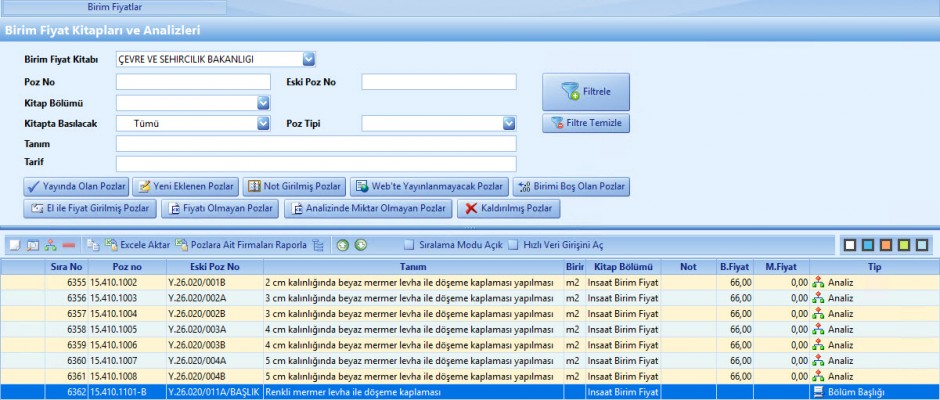
Task: Expand the Kitapta Basılacak dropdown
Action: pyautogui.click(x=263, y=124)
